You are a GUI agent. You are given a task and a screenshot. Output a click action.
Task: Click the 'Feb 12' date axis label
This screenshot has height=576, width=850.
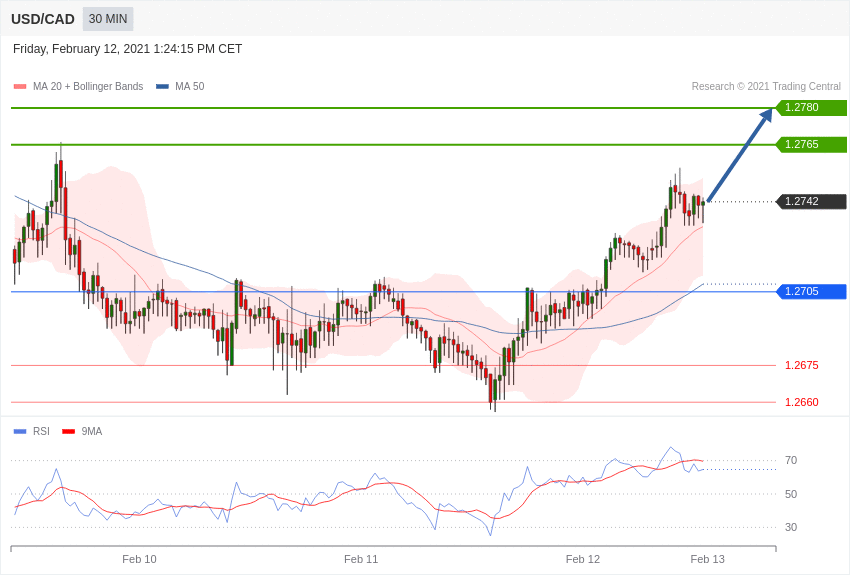point(583,559)
